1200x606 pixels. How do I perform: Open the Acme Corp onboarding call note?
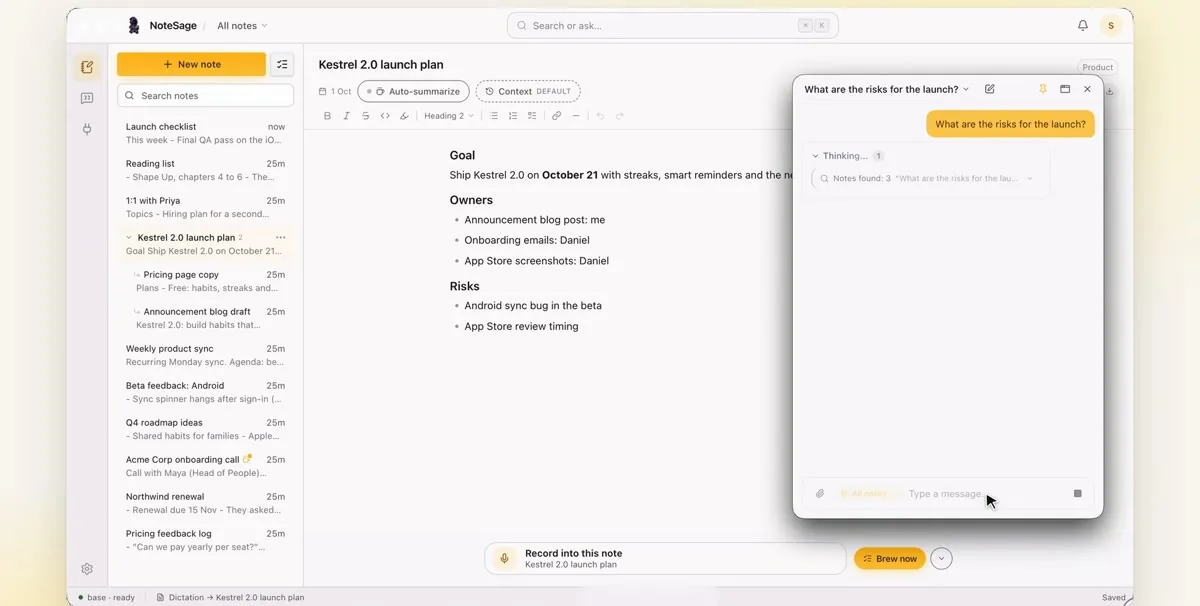tap(205, 466)
